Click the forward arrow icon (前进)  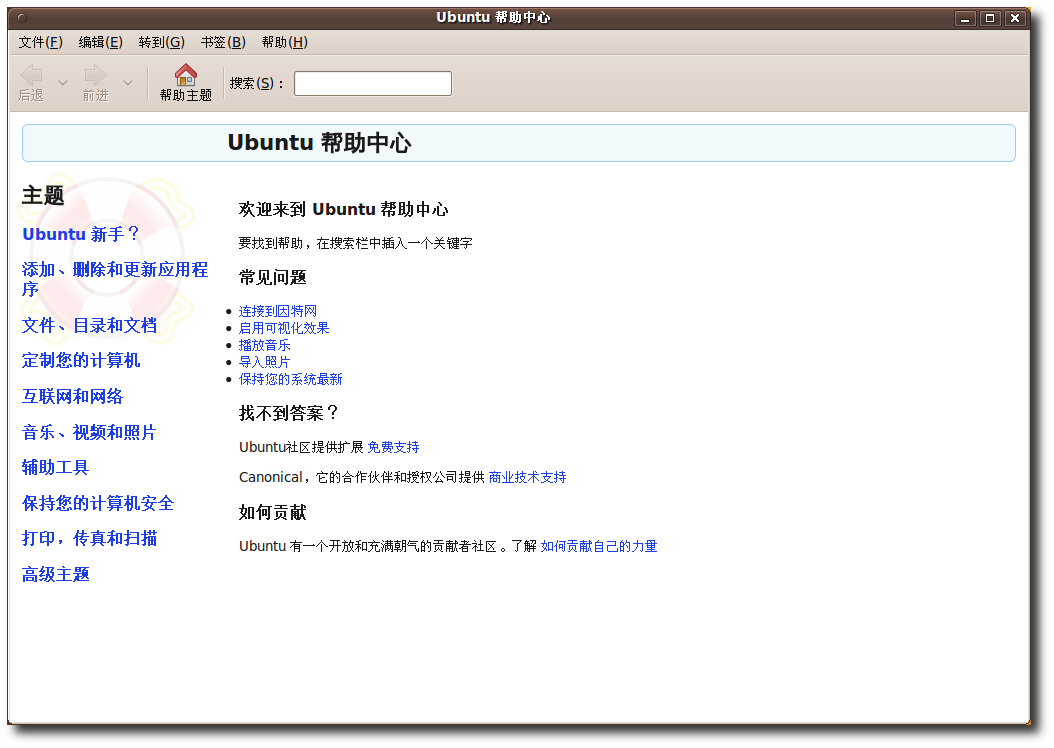point(95,75)
